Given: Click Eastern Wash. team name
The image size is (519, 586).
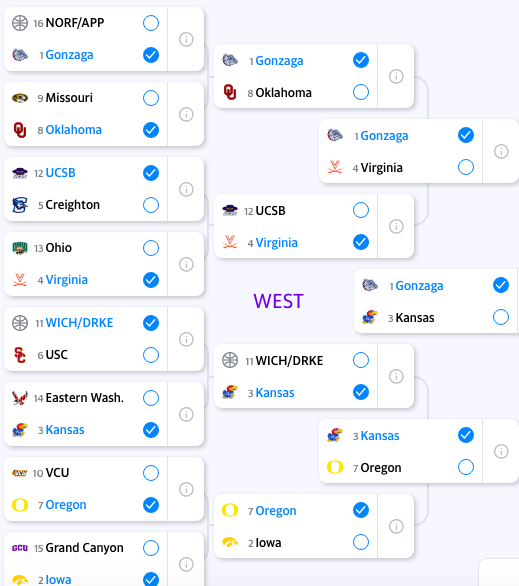Looking at the screenshot, I should click(84, 398).
